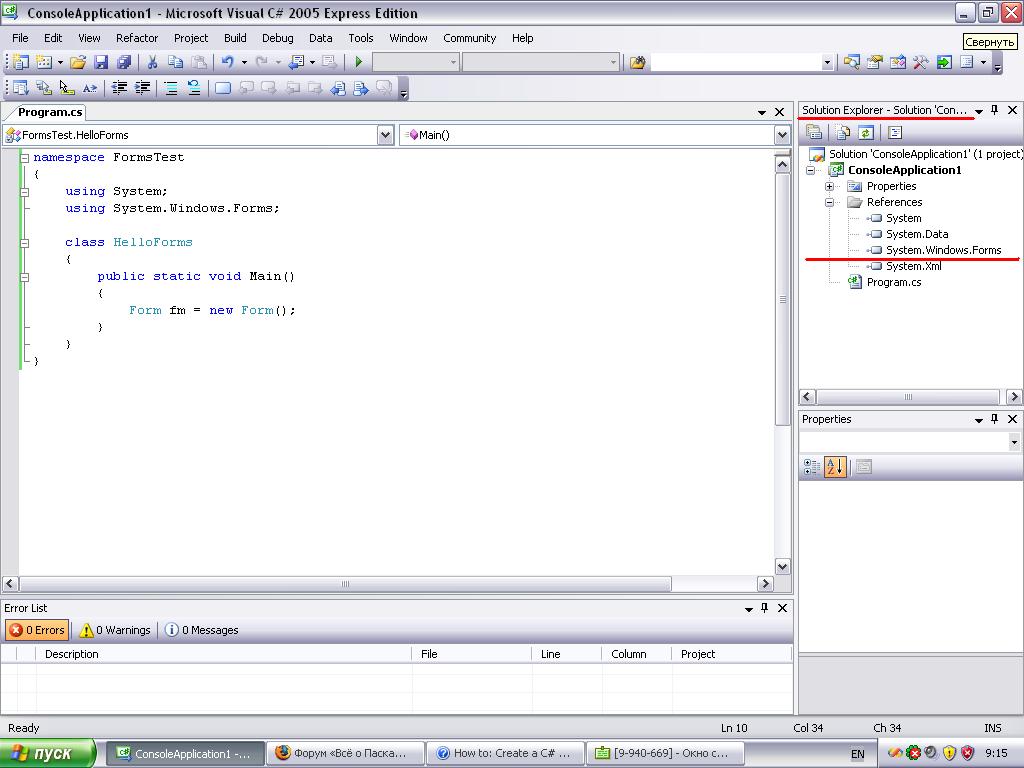The image size is (1024, 768).
Task: Open the Build menu
Action: 235,38
